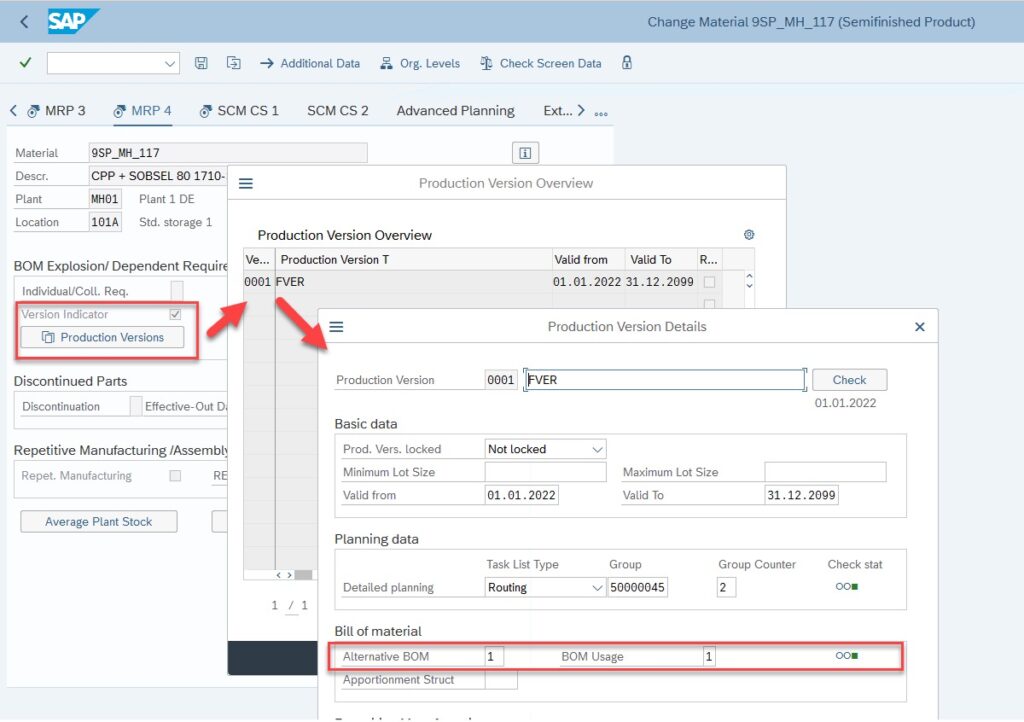Switch to the MRP 4 tab
Image resolution: width=1024 pixels, height=722 pixels.
(x=142, y=111)
